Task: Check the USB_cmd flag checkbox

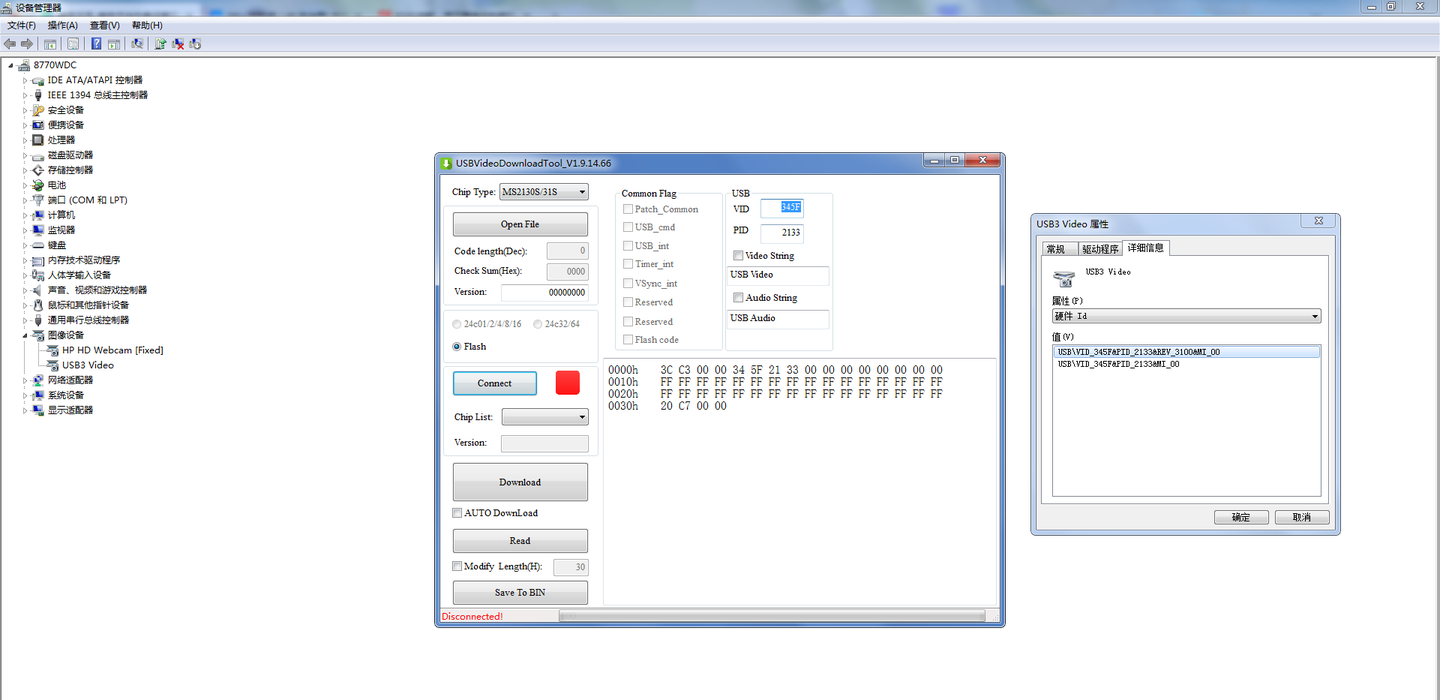Action: pyautogui.click(x=628, y=227)
